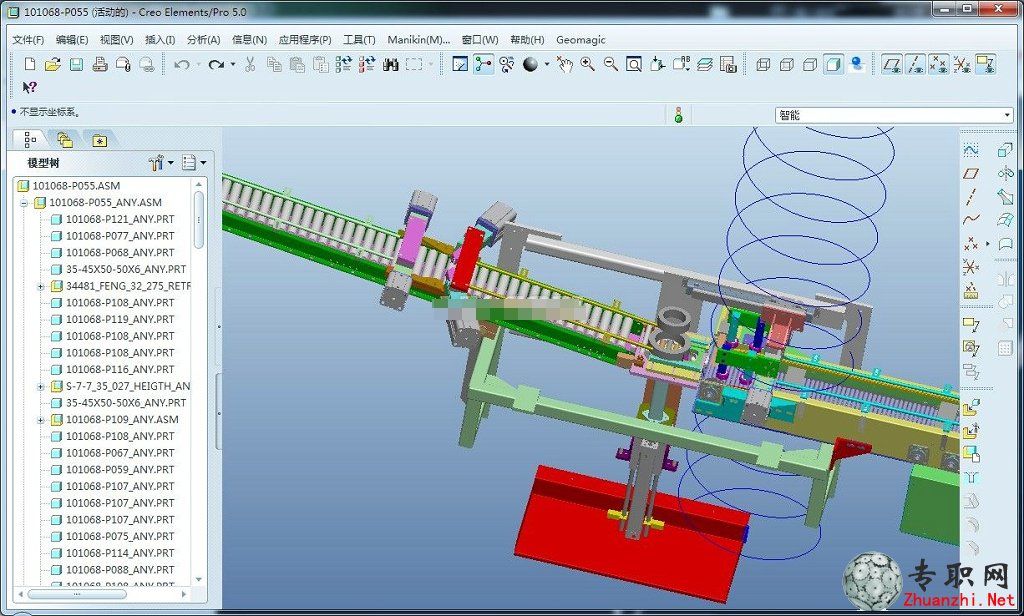Expand the 101068-P109_ANY.ASM node

coord(40,420)
